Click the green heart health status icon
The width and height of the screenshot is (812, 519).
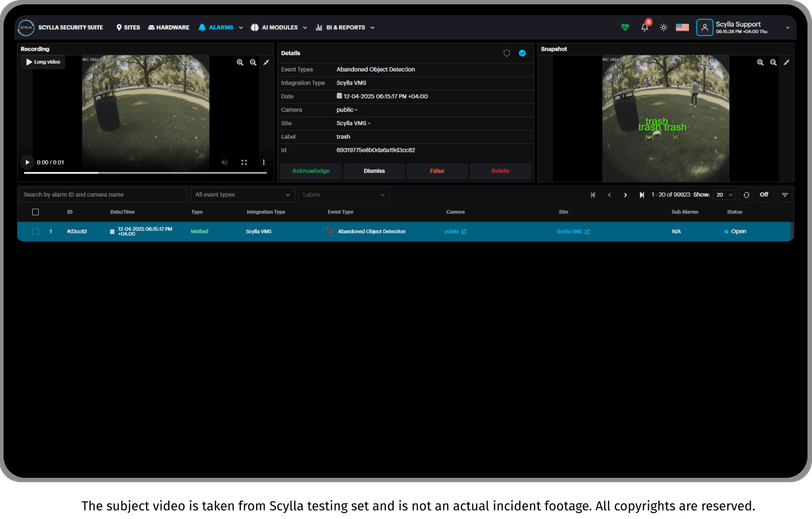click(x=625, y=27)
